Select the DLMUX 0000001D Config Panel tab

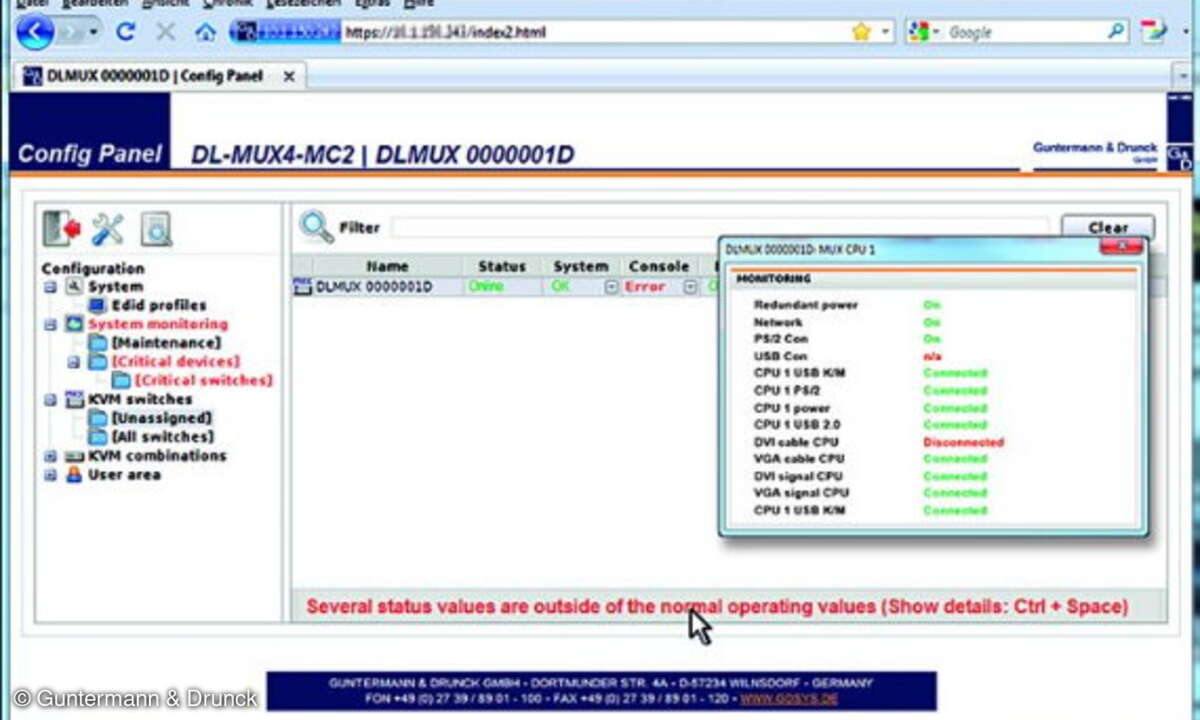pyautogui.click(x=153, y=76)
